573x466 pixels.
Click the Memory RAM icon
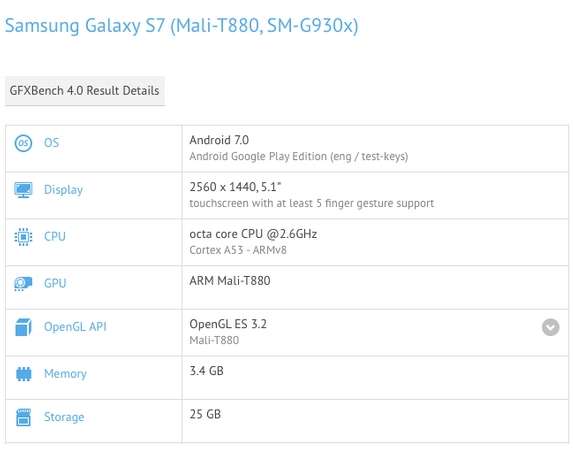[24, 374]
